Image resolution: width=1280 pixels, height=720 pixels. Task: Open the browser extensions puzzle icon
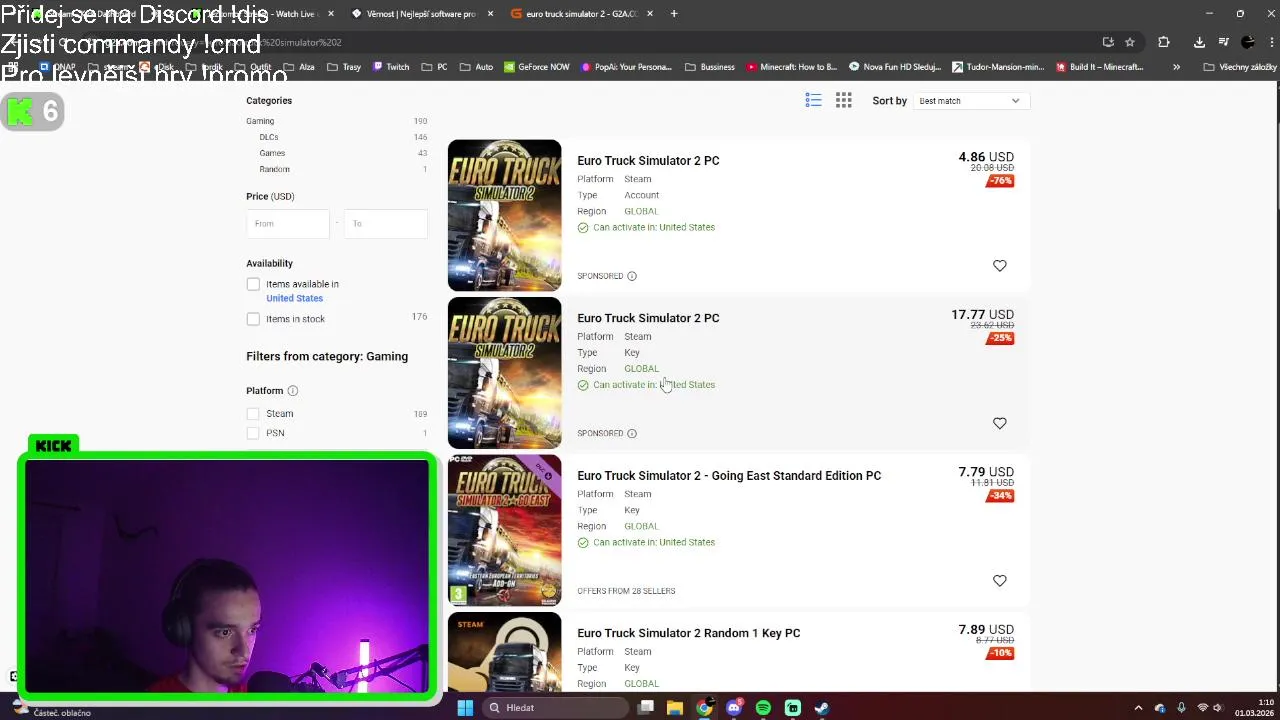[x=1164, y=42]
